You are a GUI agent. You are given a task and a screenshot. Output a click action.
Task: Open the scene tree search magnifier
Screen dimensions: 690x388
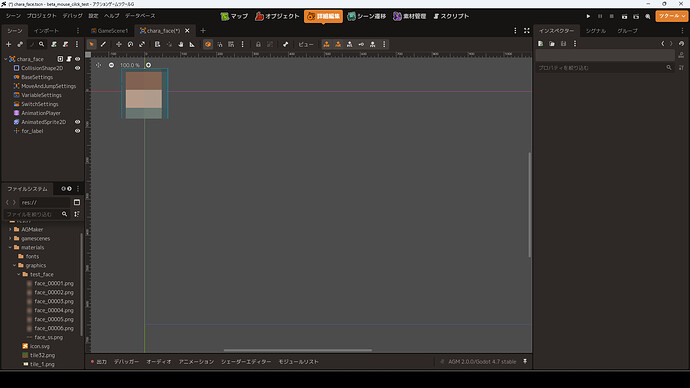click(x=41, y=44)
